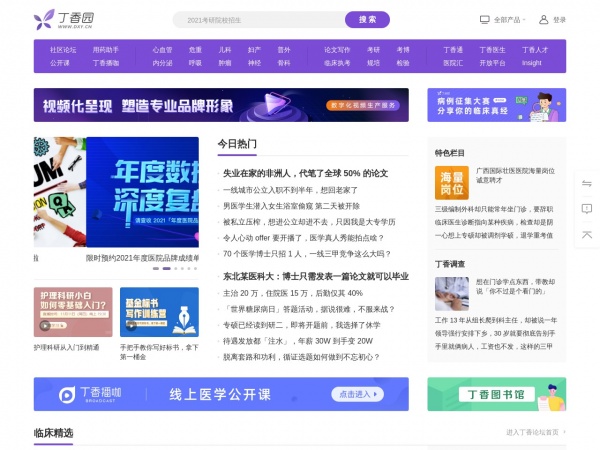
Task: Click the play icon on the 基金标书 card
Action: [x=131, y=326]
